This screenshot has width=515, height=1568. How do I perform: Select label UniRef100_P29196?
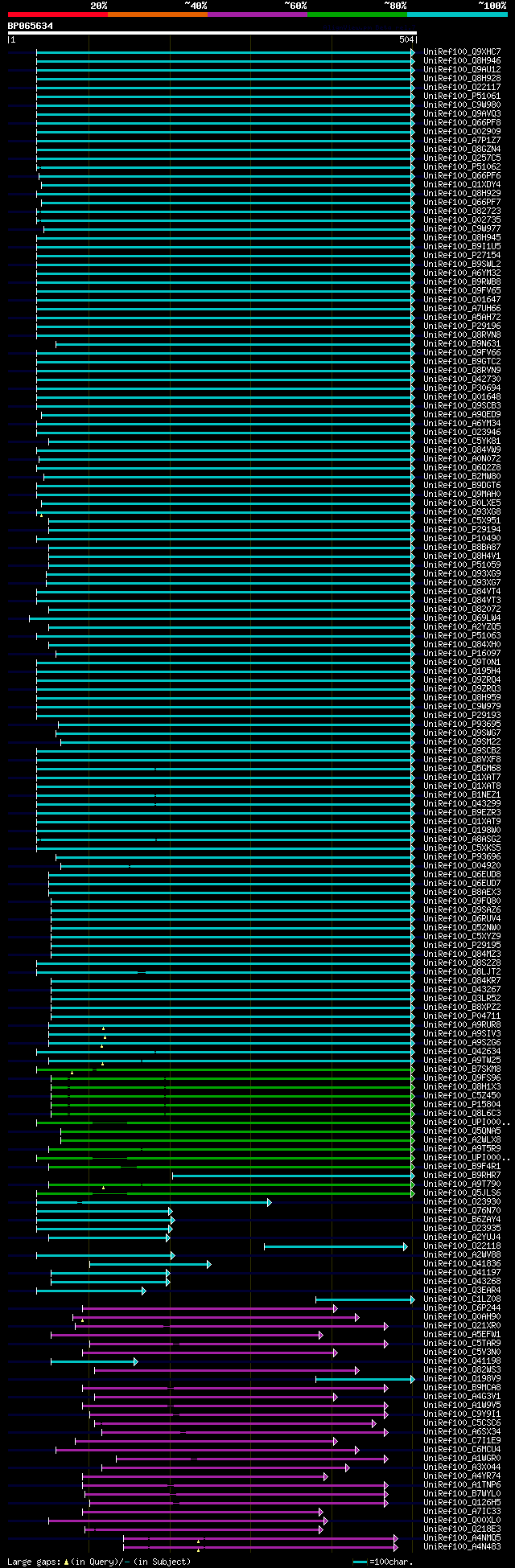[462, 326]
